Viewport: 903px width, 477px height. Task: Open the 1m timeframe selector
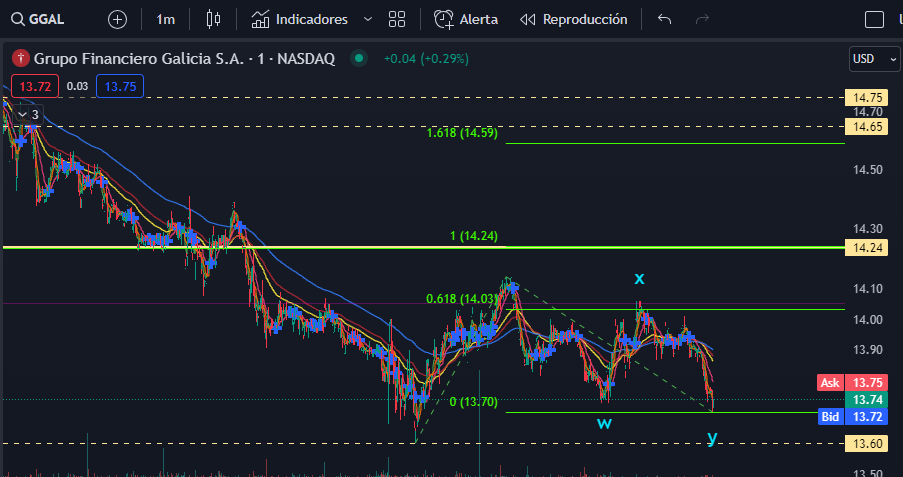(x=165, y=20)
